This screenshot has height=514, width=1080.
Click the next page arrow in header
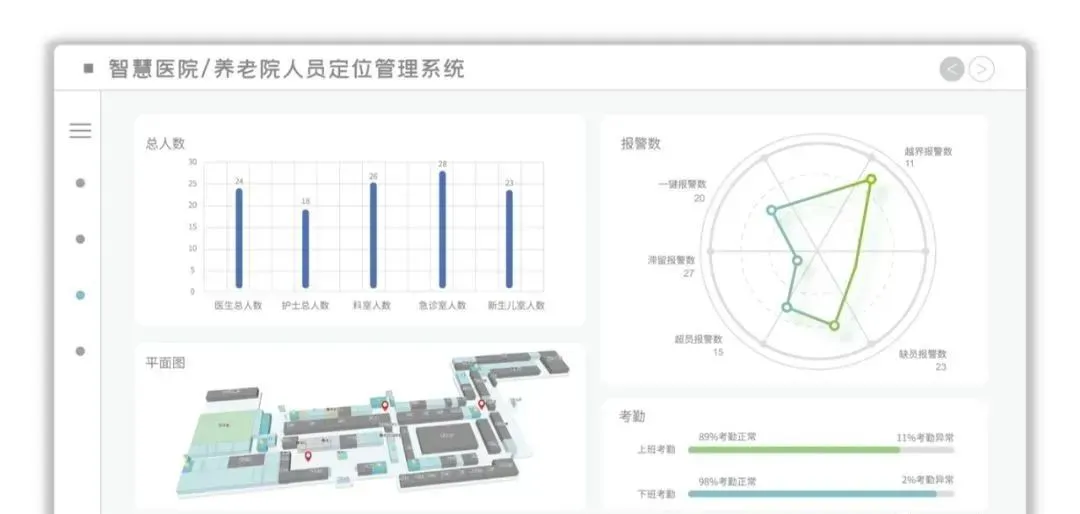[982, 69]
